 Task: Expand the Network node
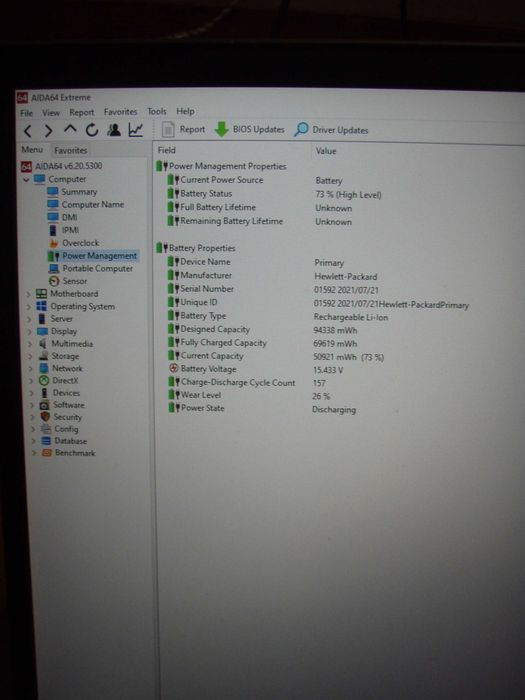[x=31, y=369]
